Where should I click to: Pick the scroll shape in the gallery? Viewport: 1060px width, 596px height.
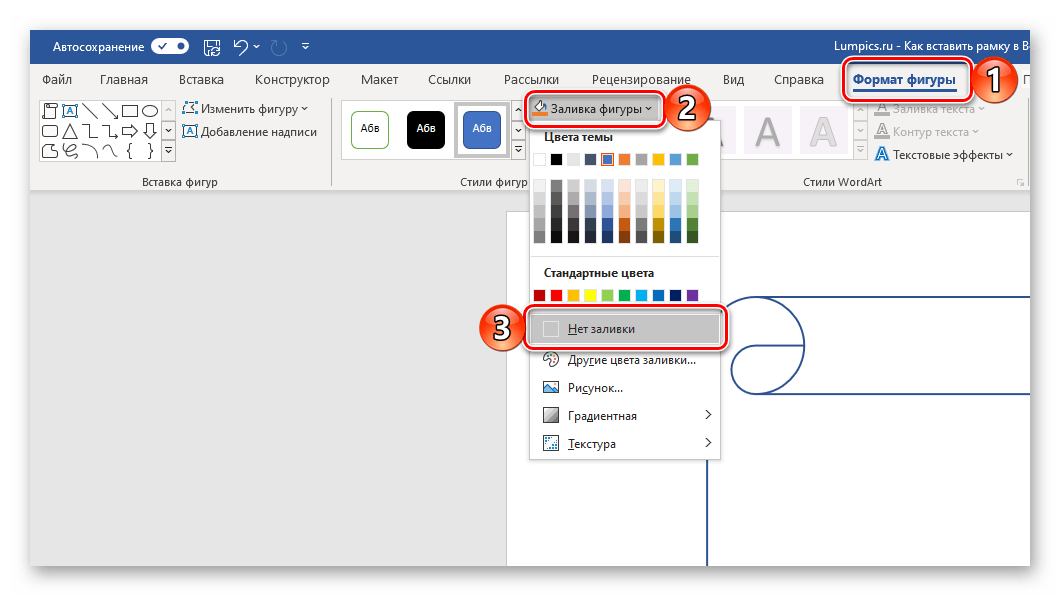(x=50, y=111)
